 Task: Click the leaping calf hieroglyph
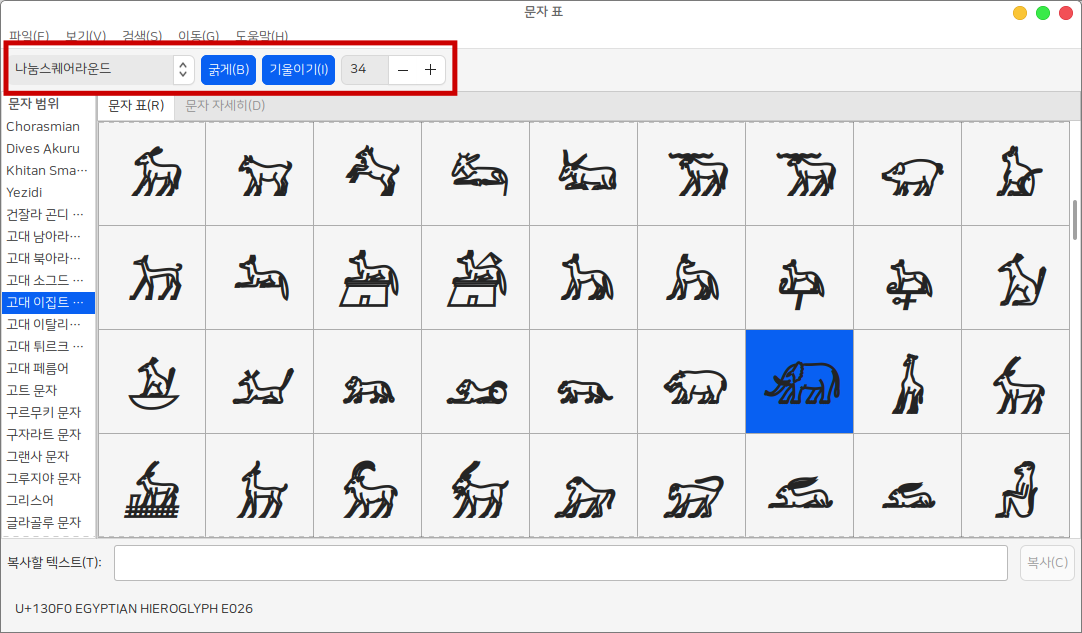(367, 174)
